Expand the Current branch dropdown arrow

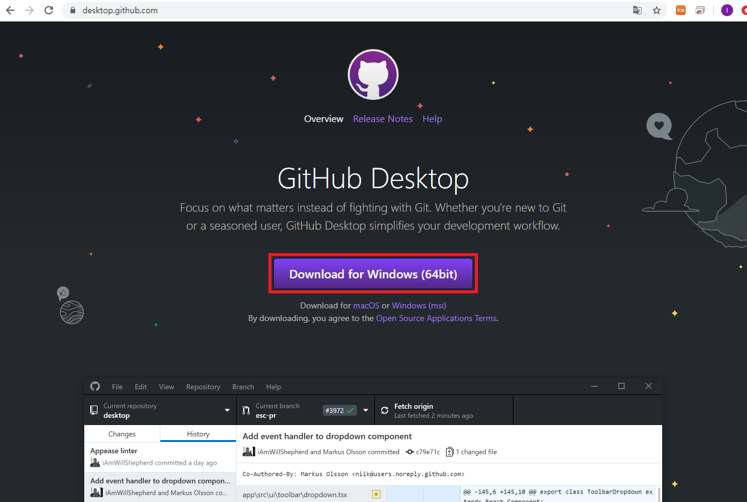(x=365, y=410)
